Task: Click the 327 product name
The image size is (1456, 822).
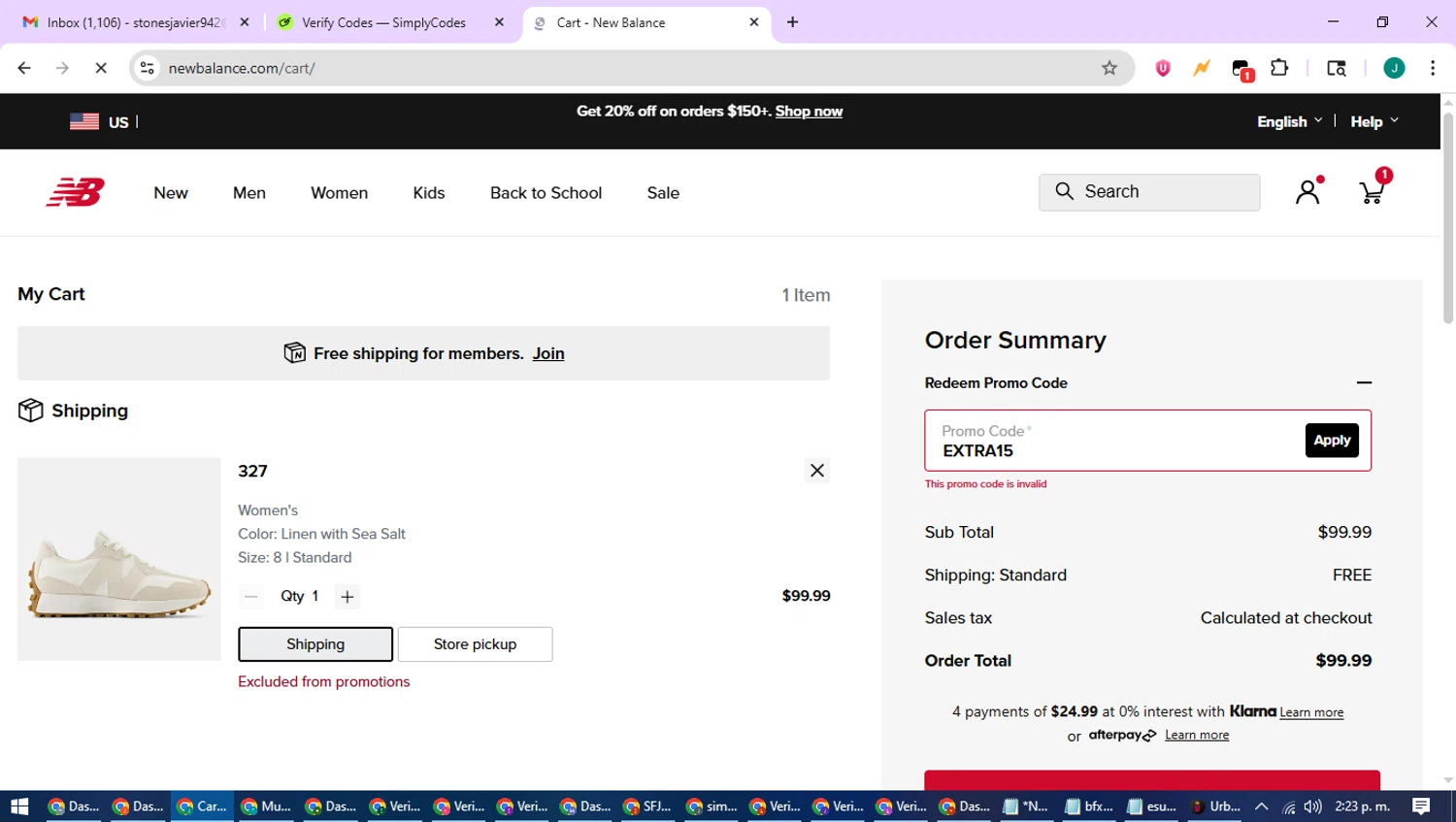Action: coord(252,471)
